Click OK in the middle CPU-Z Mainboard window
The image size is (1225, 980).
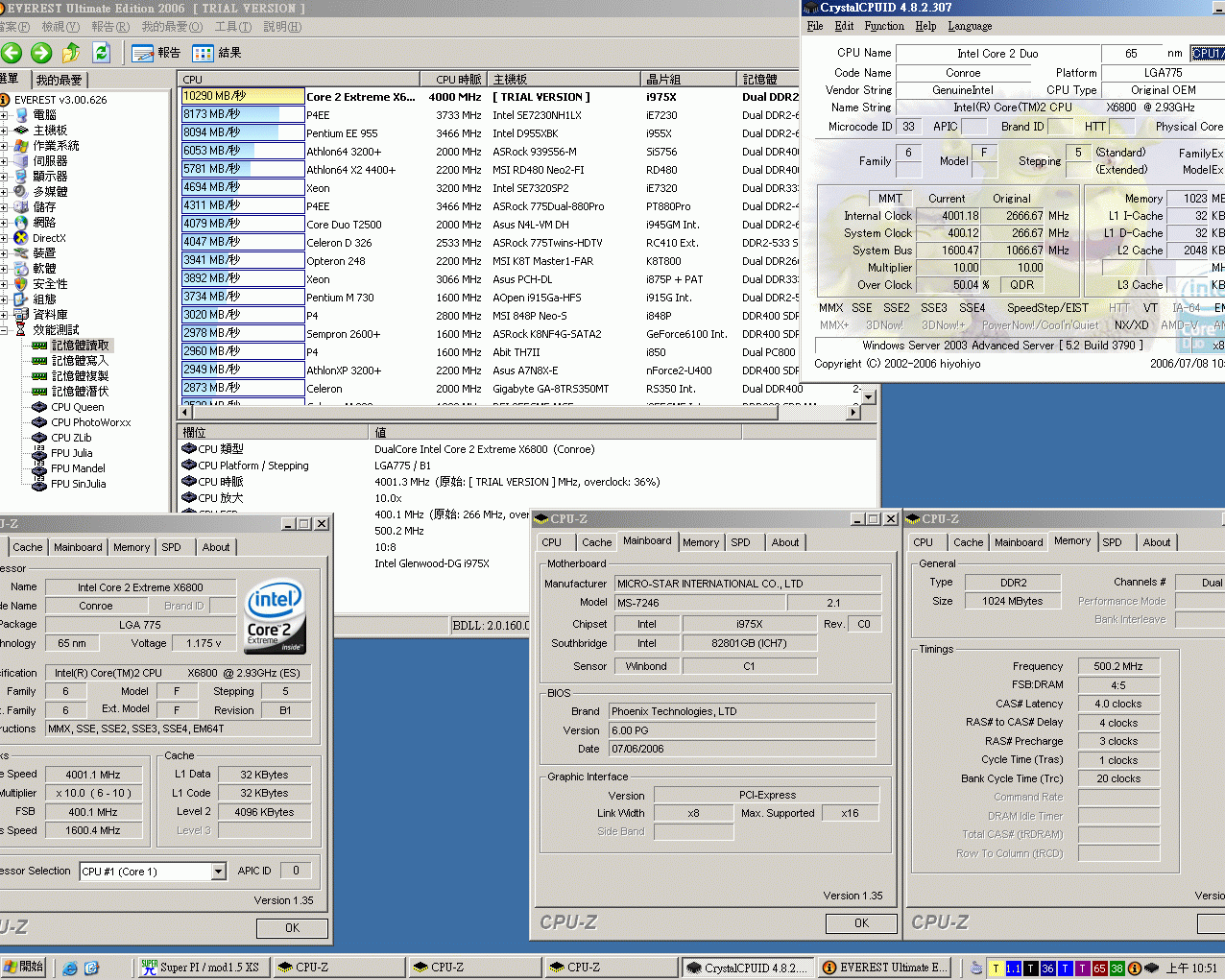861,923
